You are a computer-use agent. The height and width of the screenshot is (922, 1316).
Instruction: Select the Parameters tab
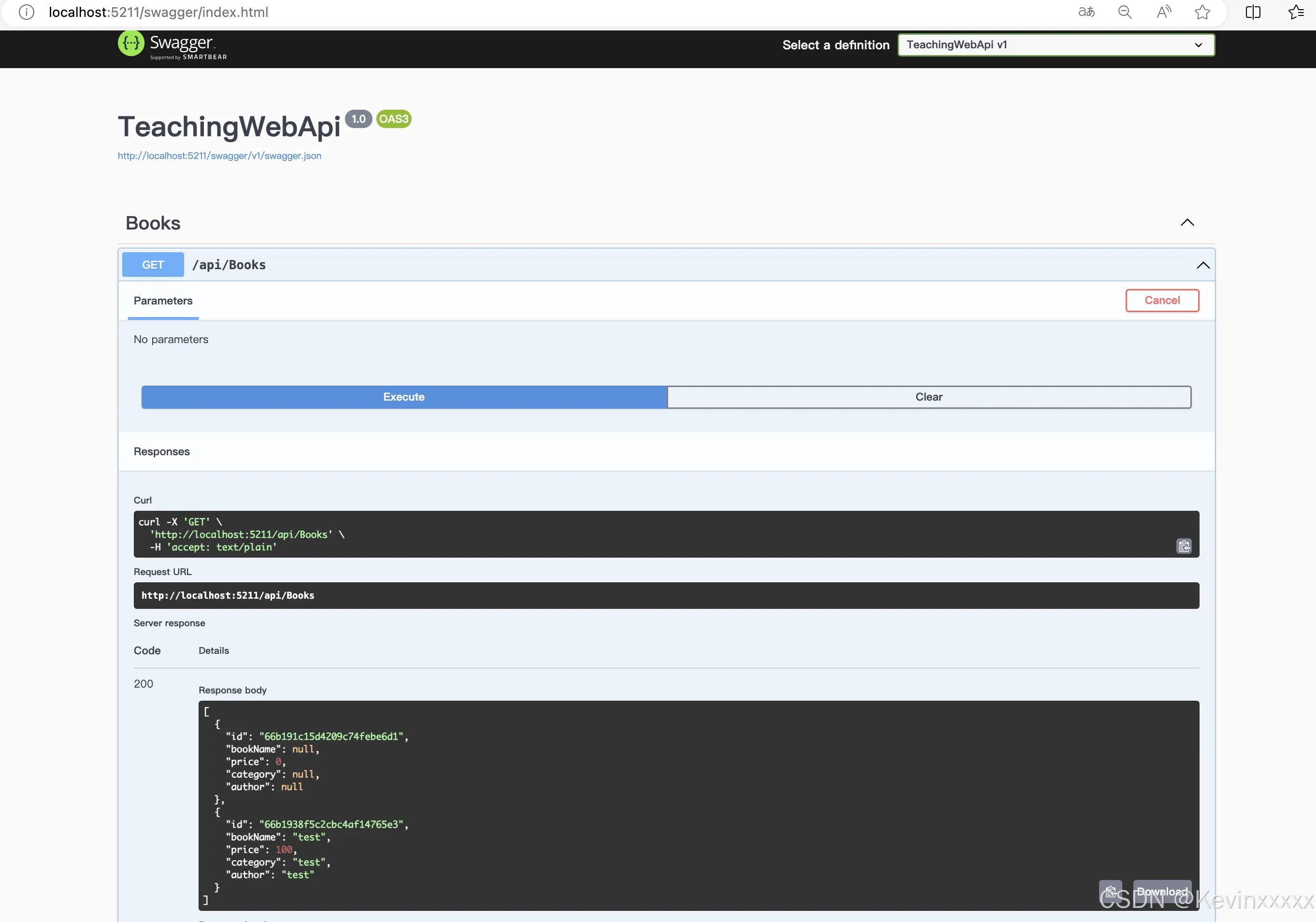pyautogui.click(x=163, y=301)
